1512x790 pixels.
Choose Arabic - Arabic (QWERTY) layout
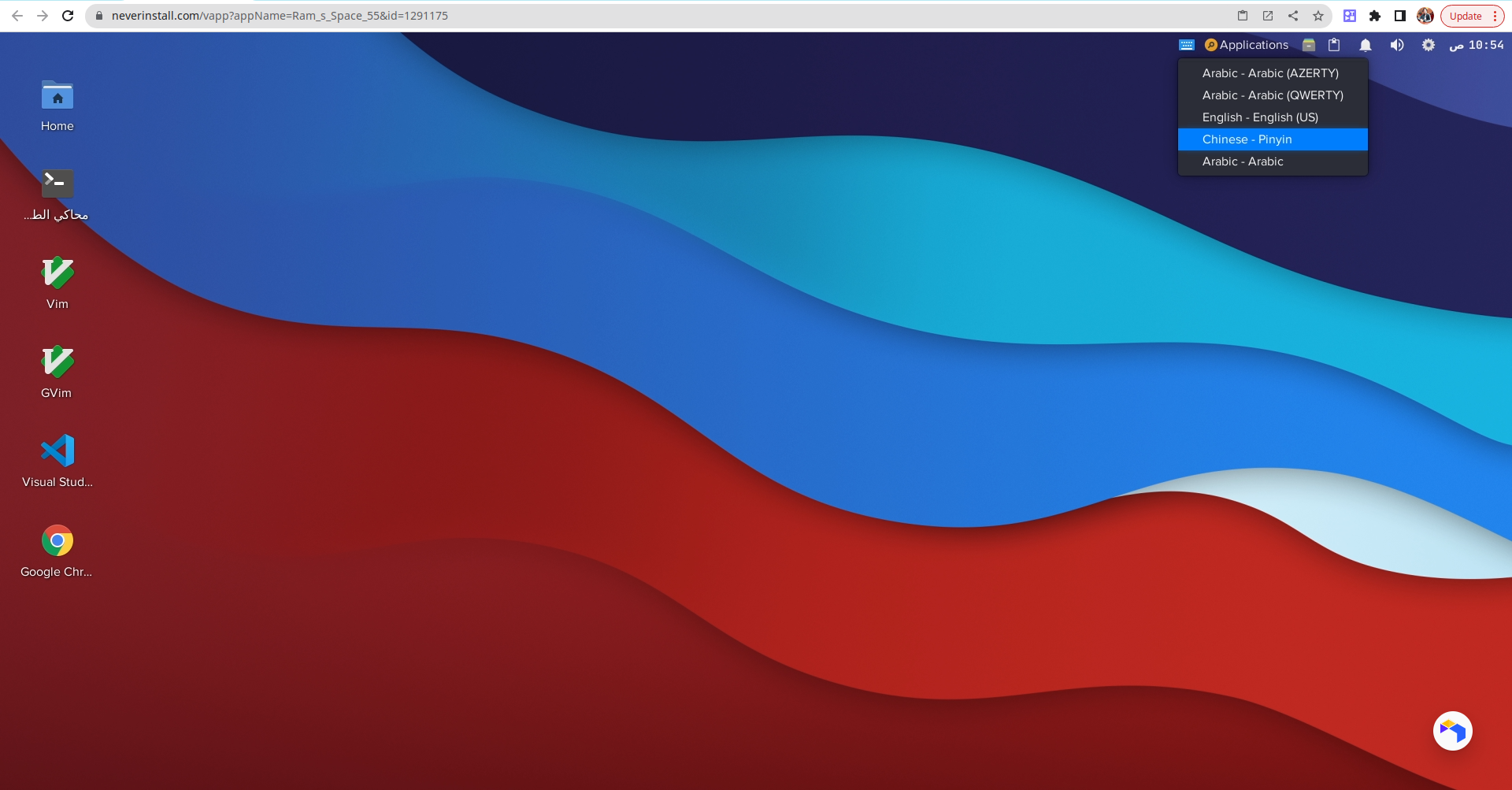point(1272,95)
